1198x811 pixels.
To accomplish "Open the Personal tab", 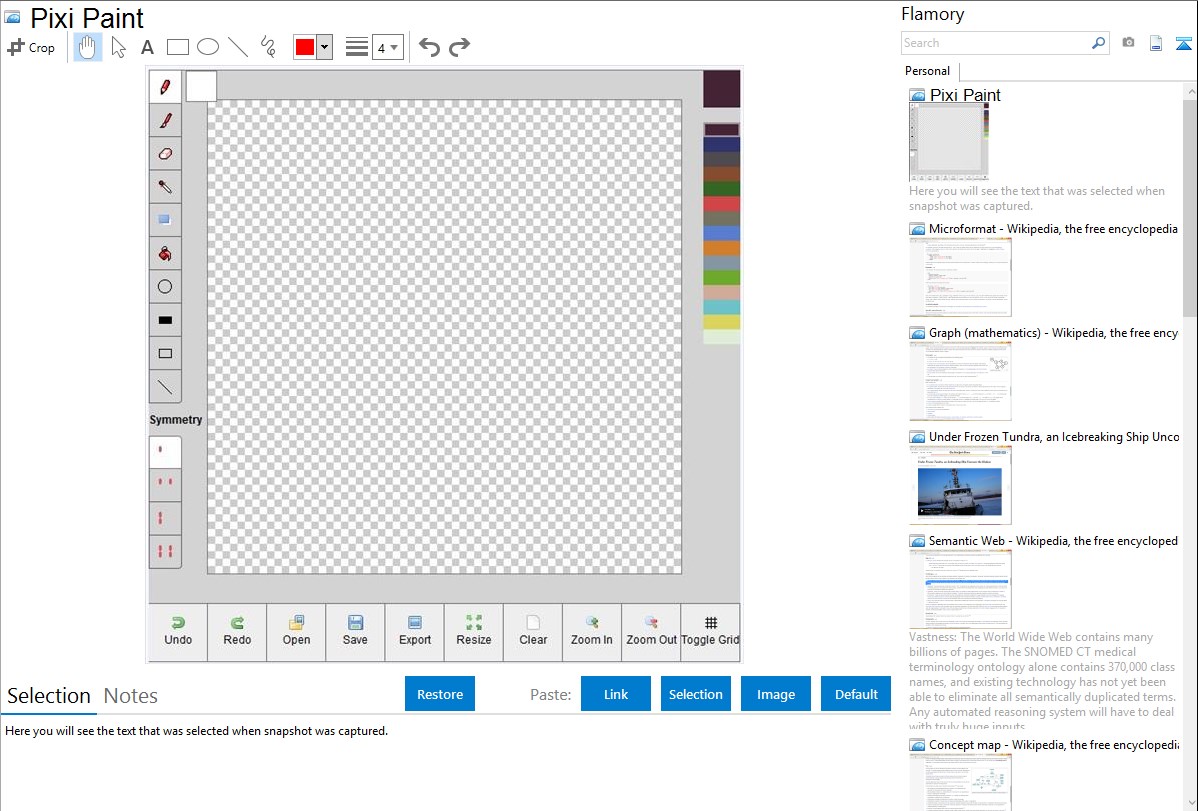I will coord(927,71).
